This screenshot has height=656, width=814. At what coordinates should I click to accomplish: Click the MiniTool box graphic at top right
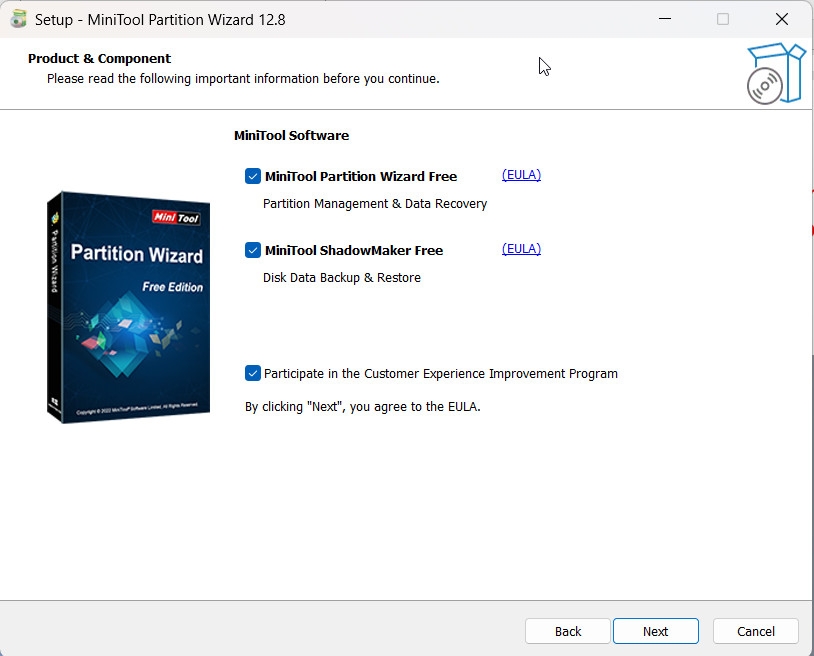(x=776, y=72)
